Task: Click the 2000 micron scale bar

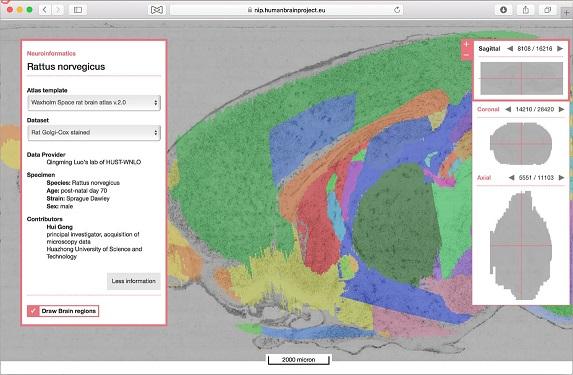Action: click(299, 360)
